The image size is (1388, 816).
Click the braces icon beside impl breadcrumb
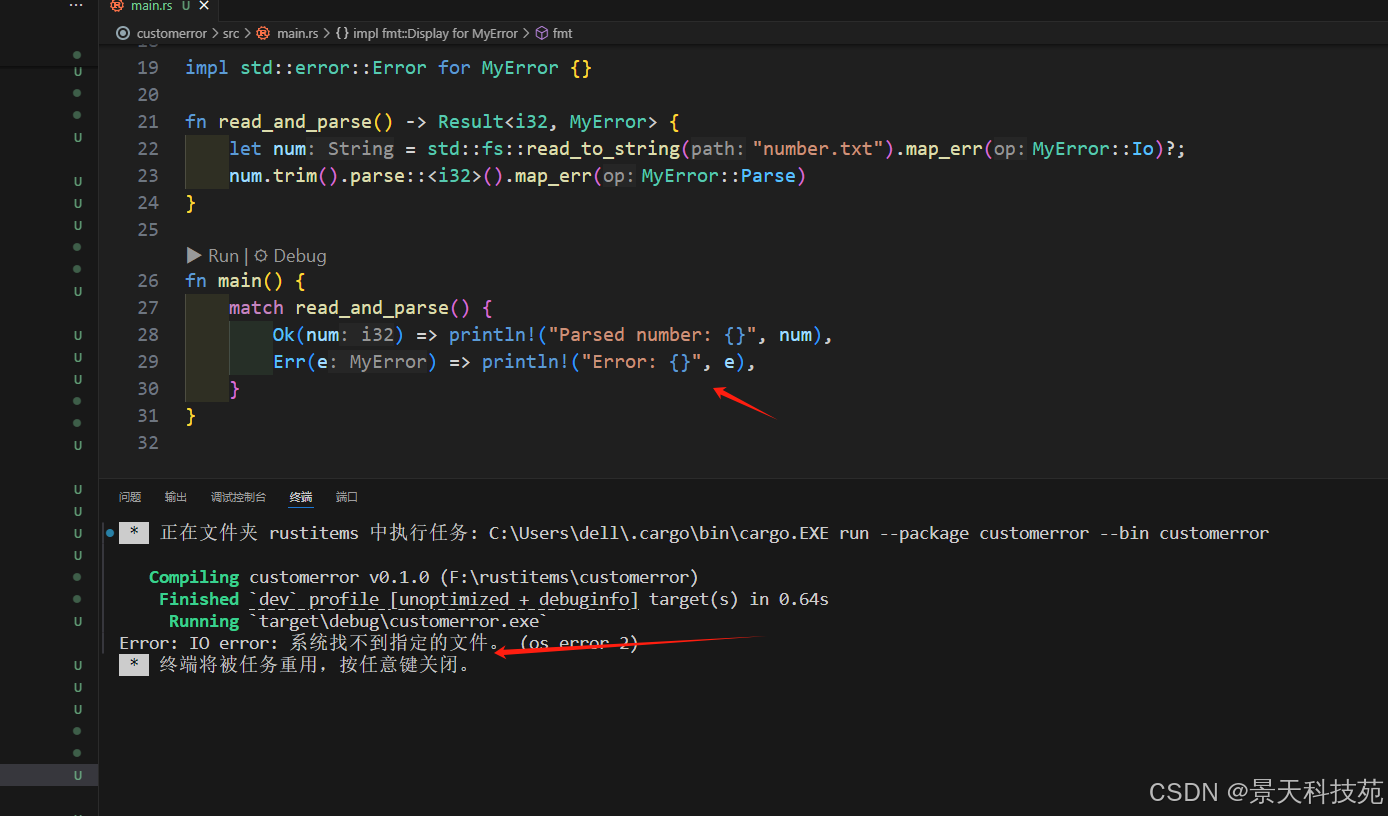(342, 33)
